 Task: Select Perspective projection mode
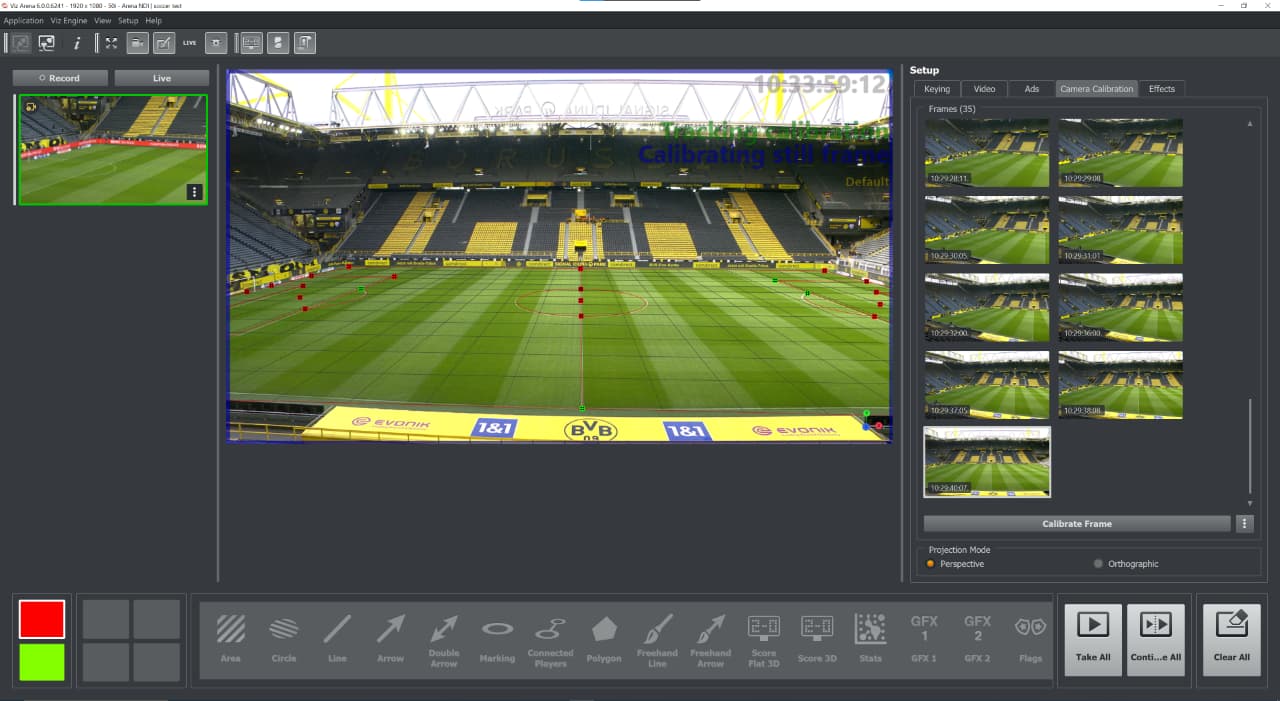pos(930,563)
